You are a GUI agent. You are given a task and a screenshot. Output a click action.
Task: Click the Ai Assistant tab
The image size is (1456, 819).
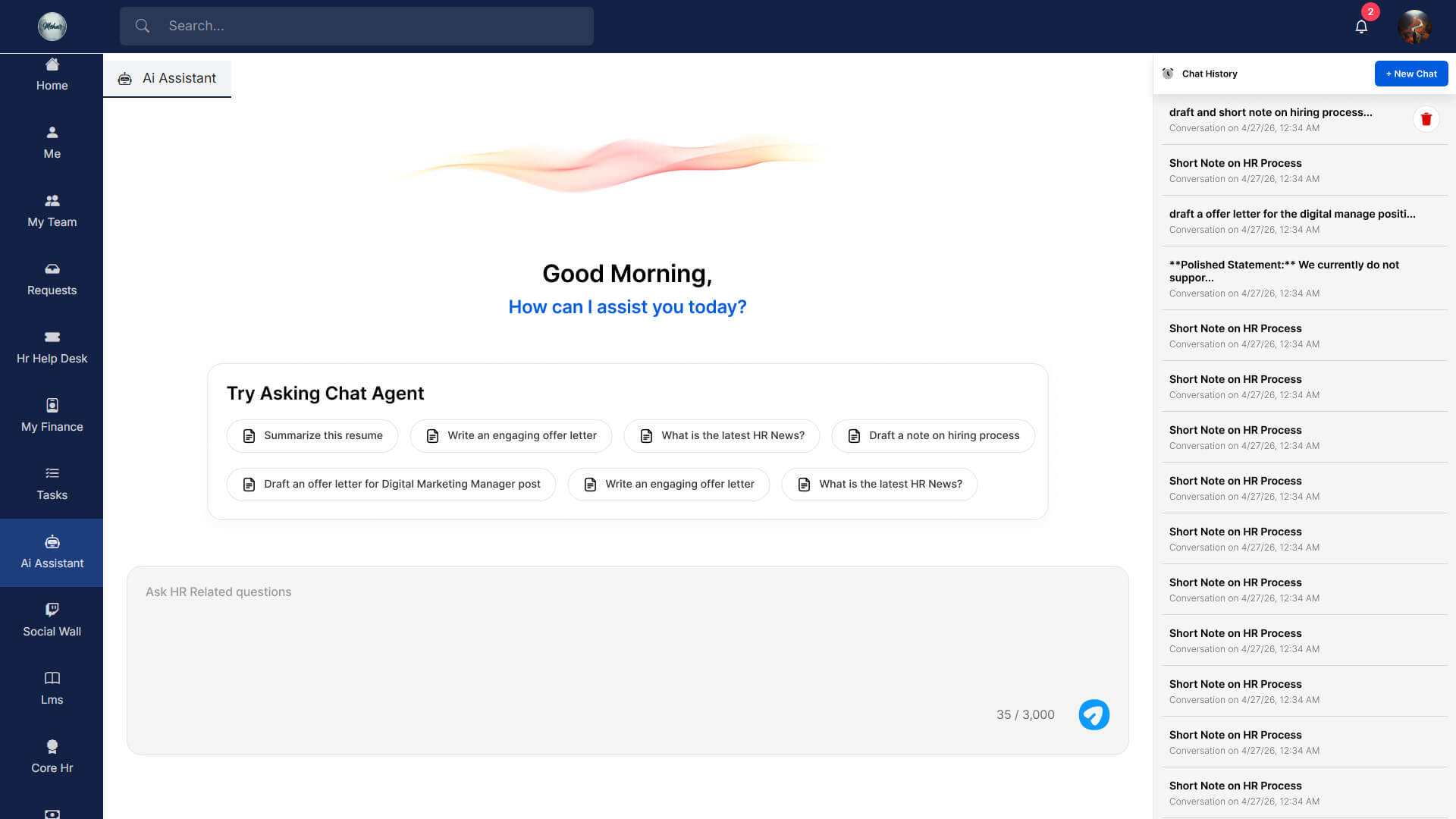(167, 79)
